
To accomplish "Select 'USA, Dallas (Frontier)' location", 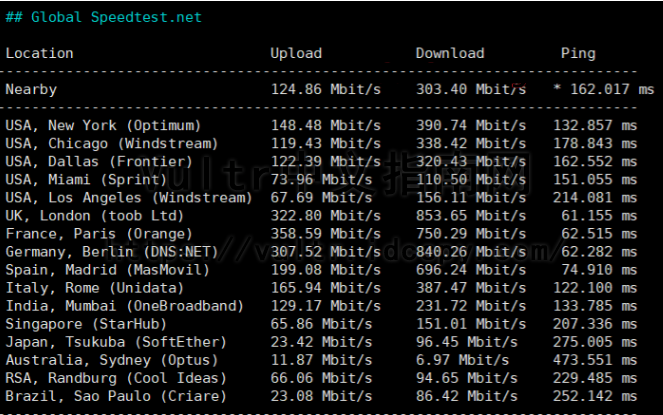I will (x=99, y=162).
